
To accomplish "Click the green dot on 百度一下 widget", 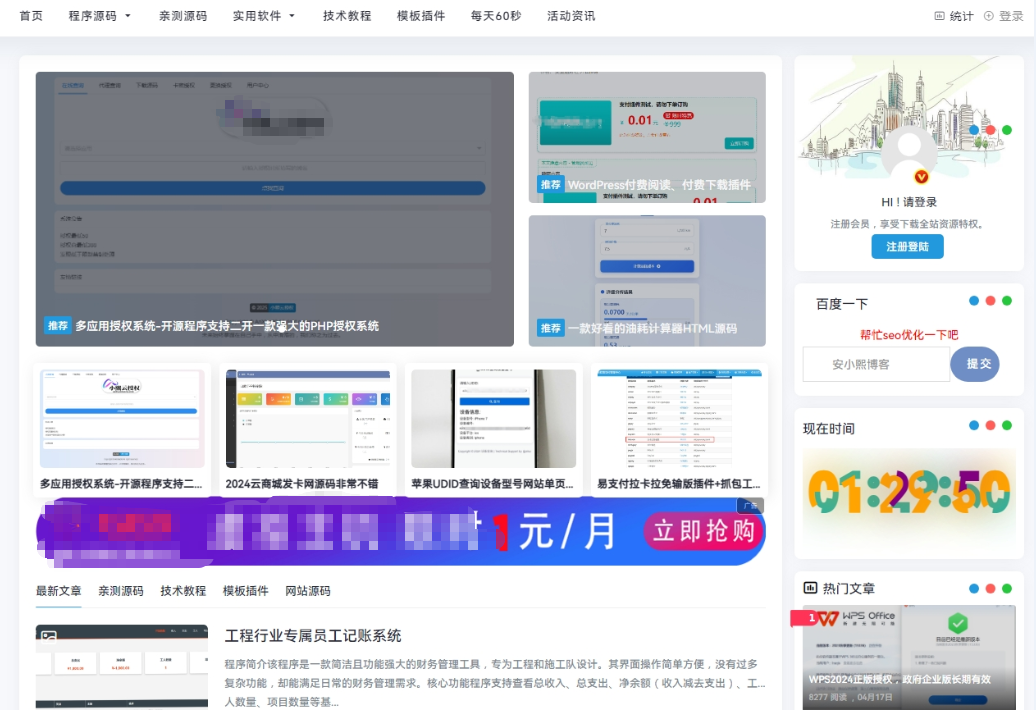I will point(1007,300).
